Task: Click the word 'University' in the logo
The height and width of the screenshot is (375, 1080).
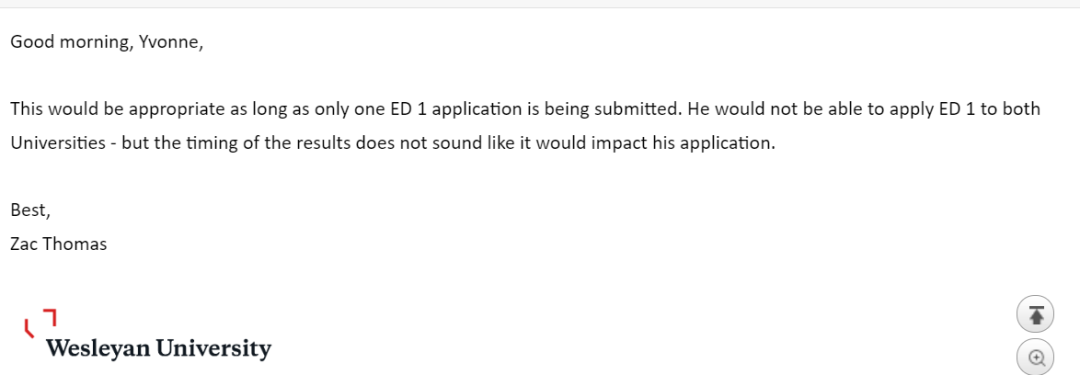Action: tap(214, 348)
